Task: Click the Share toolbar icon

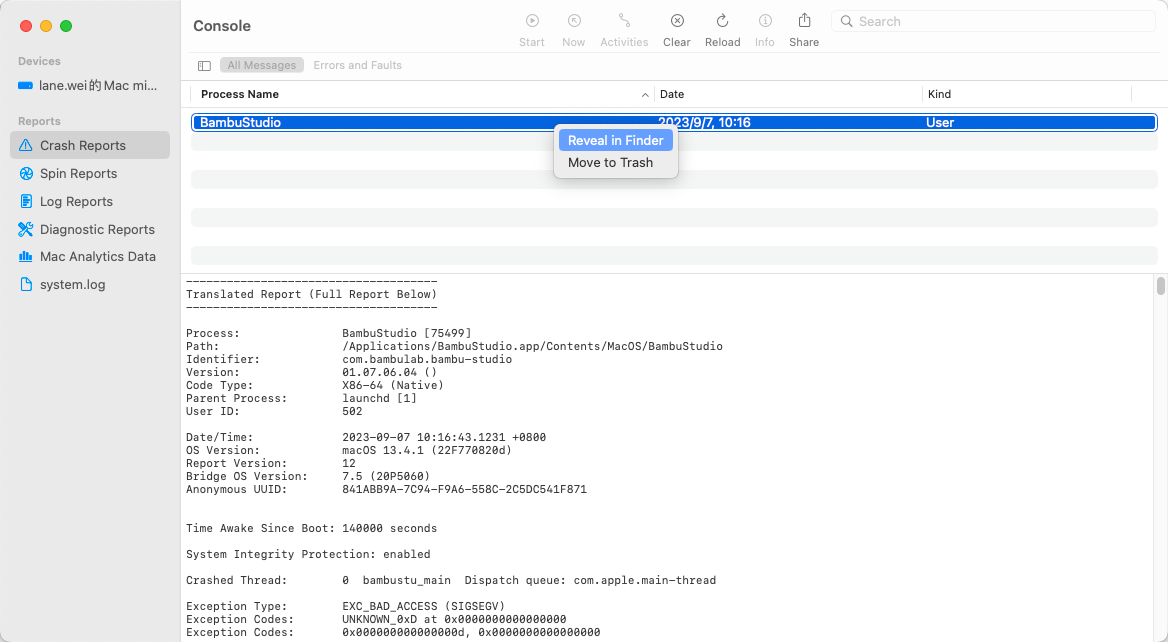Action: point(804,20)
